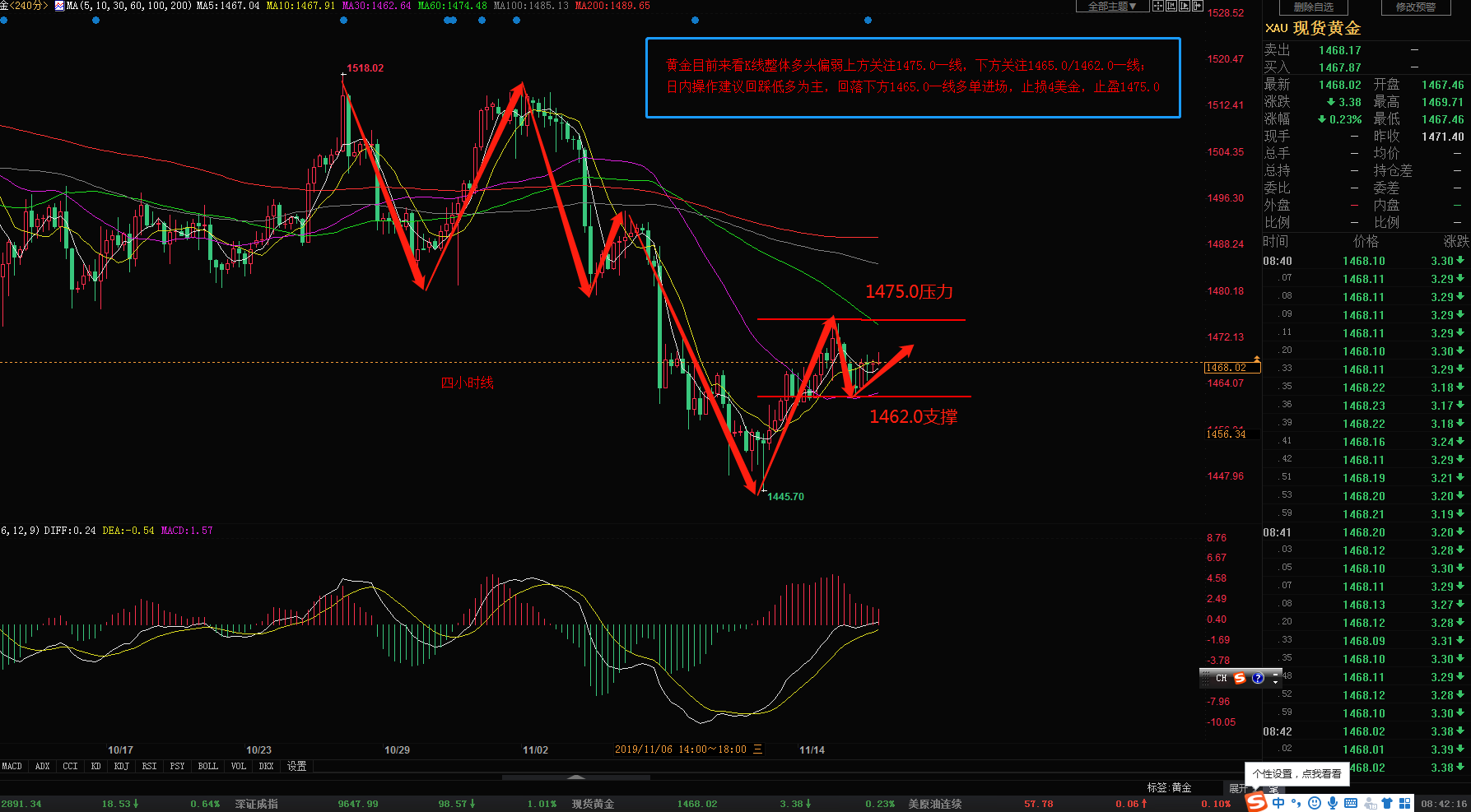
Task: Toggle Chinese input mode 中 indicator
Action: [1278, 803]
